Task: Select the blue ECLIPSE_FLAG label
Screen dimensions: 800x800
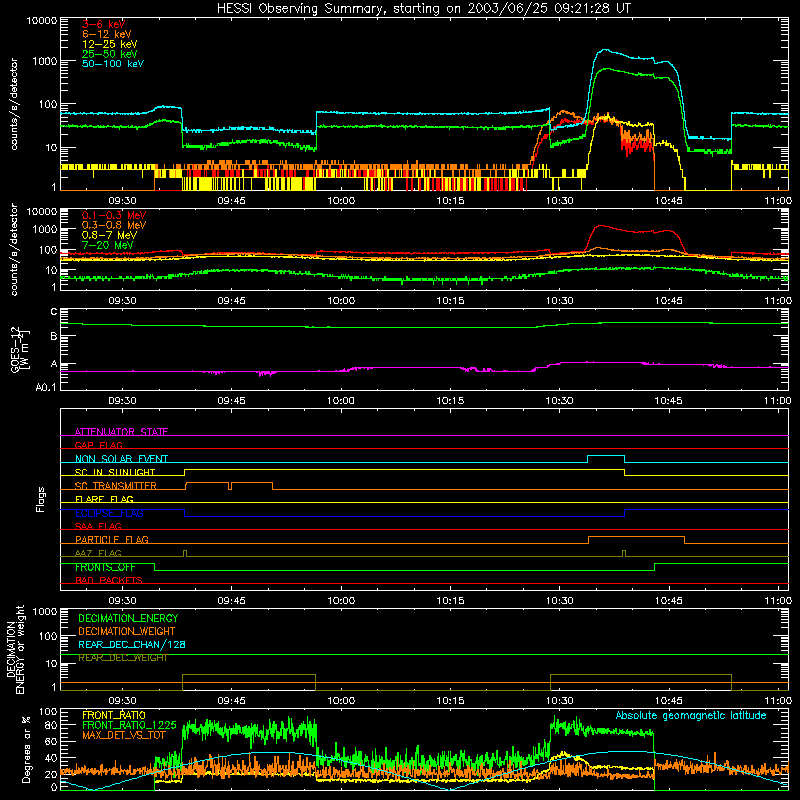Action: click(x=109, y=513)
